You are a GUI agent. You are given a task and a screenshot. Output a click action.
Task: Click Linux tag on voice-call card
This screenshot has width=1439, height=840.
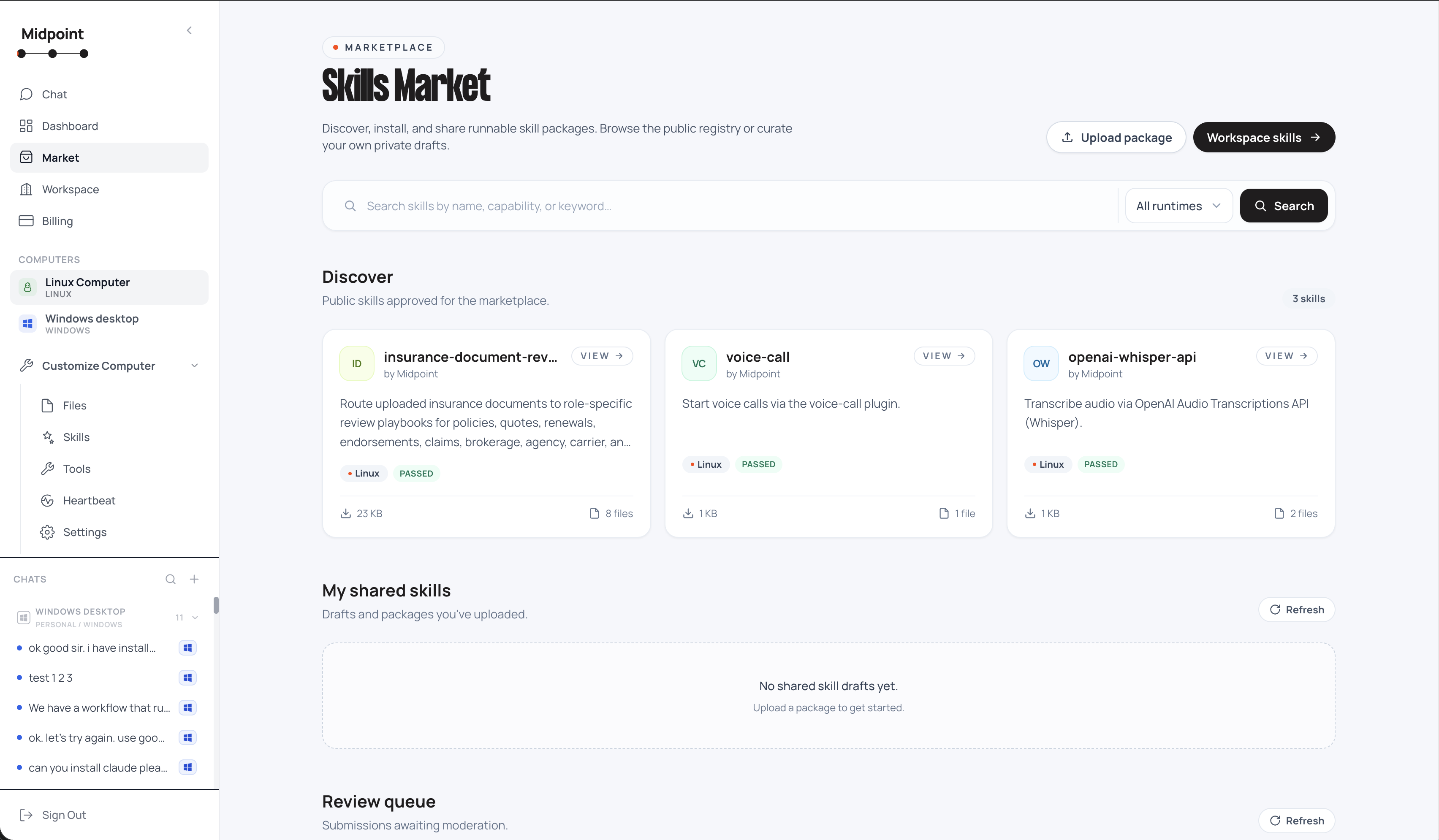click(x=706, y=464)
